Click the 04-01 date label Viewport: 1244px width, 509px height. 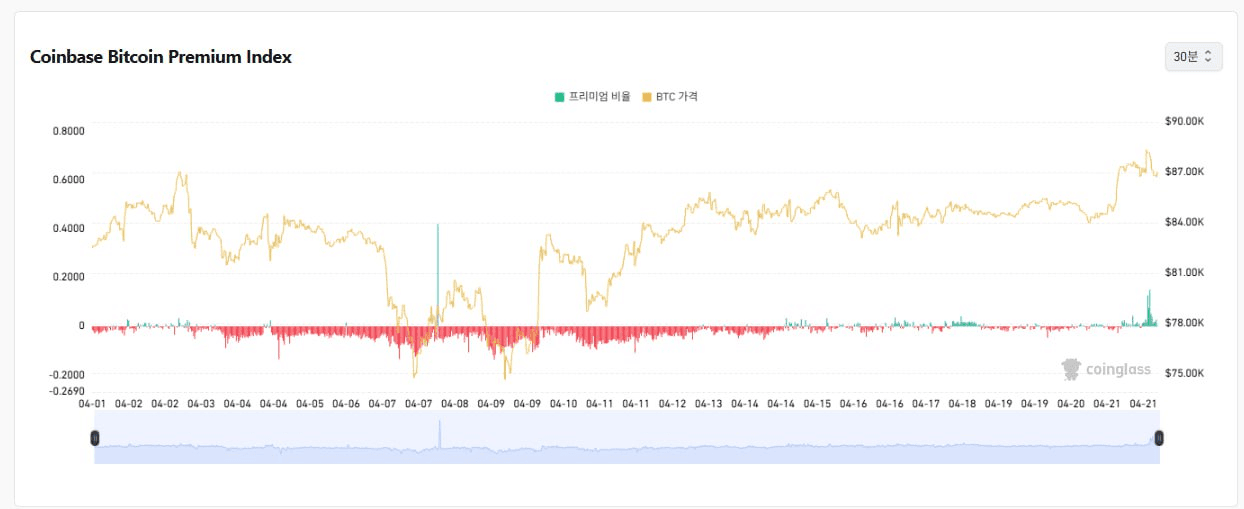pos(92,404)
